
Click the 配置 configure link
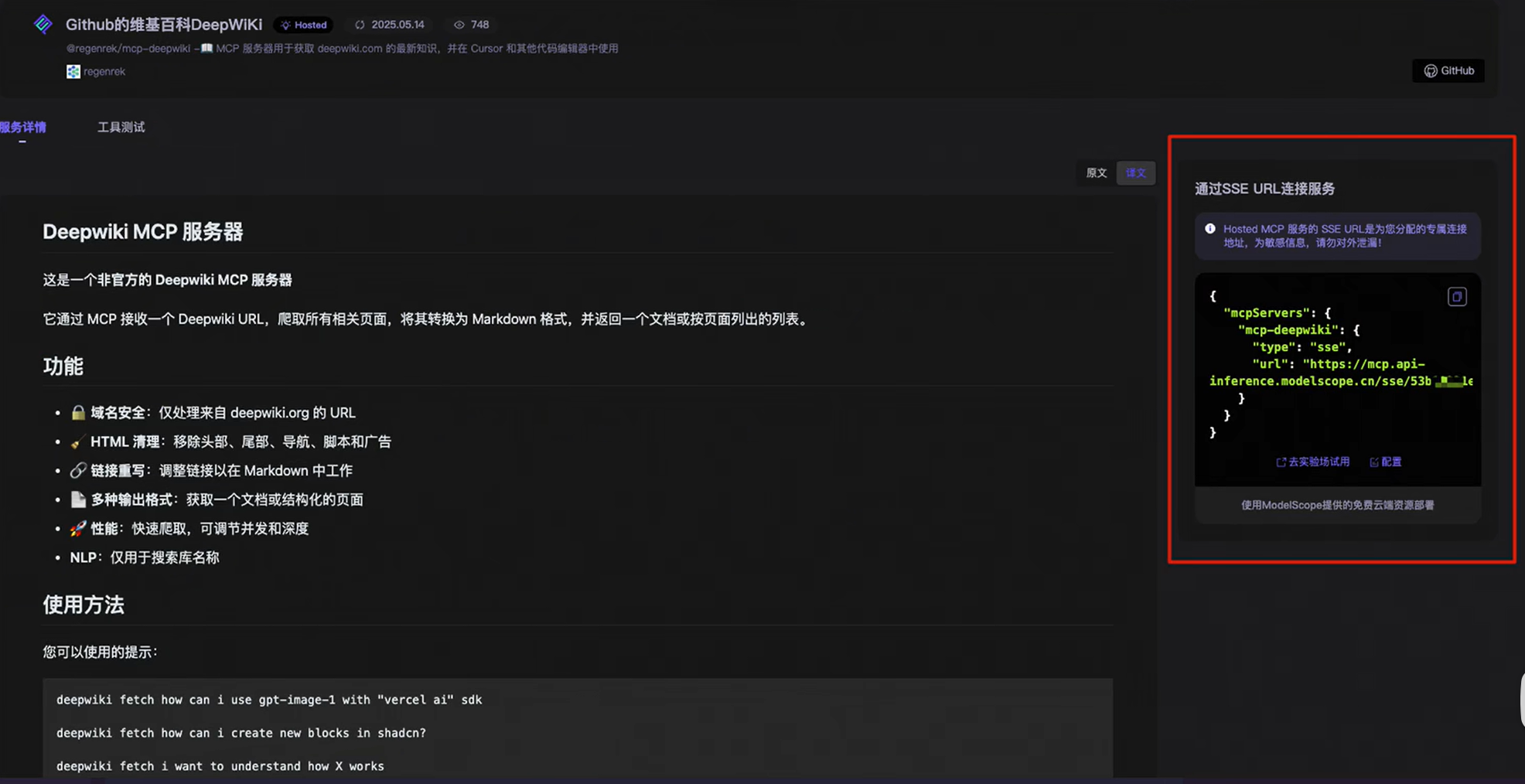coord(1386,462)
